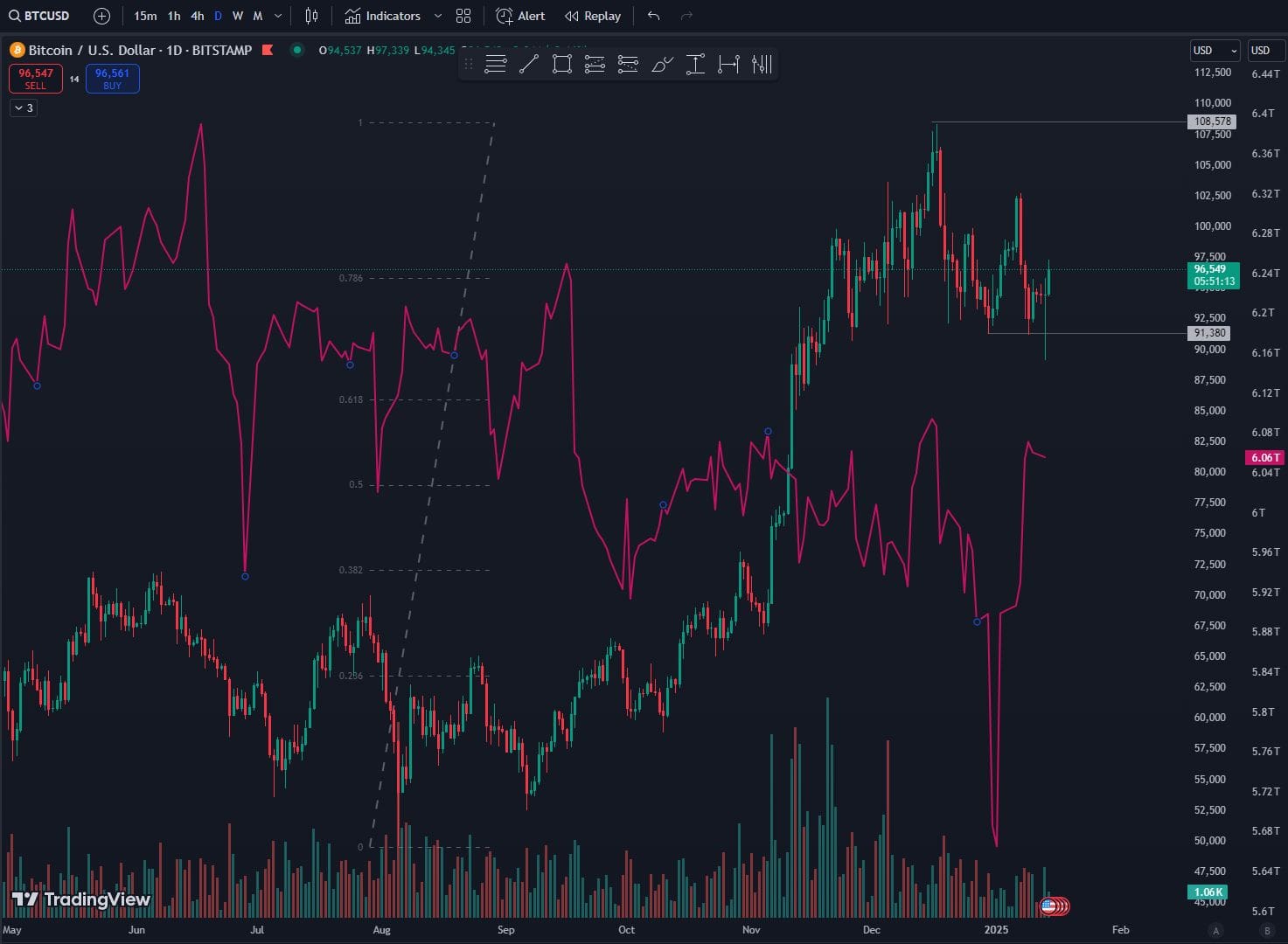1288x944 pixels.
Task: Click the green market status dot
Action: pyautogui.click(x=297, y=50)
